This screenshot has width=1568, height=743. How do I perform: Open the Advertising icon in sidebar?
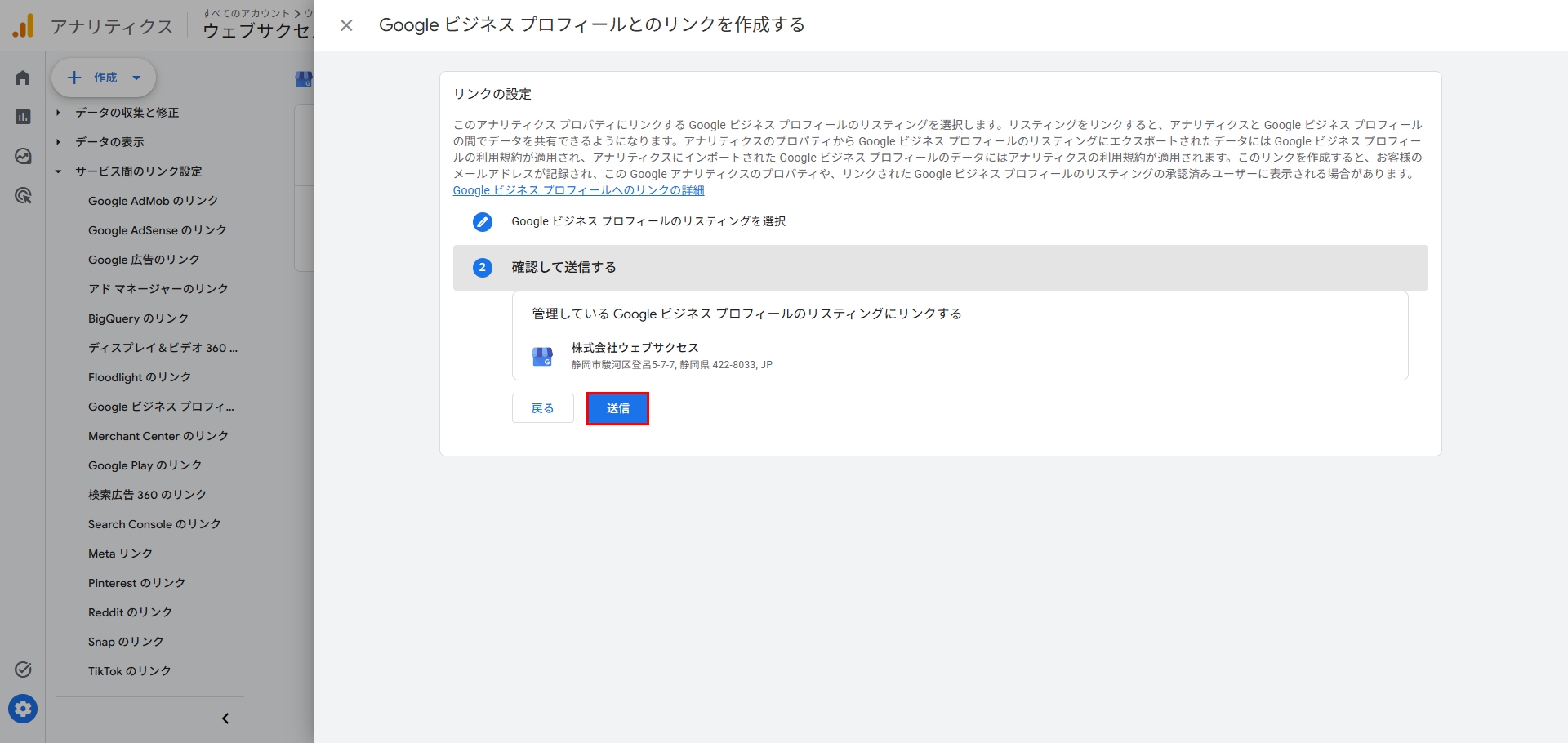pos(23,195)
